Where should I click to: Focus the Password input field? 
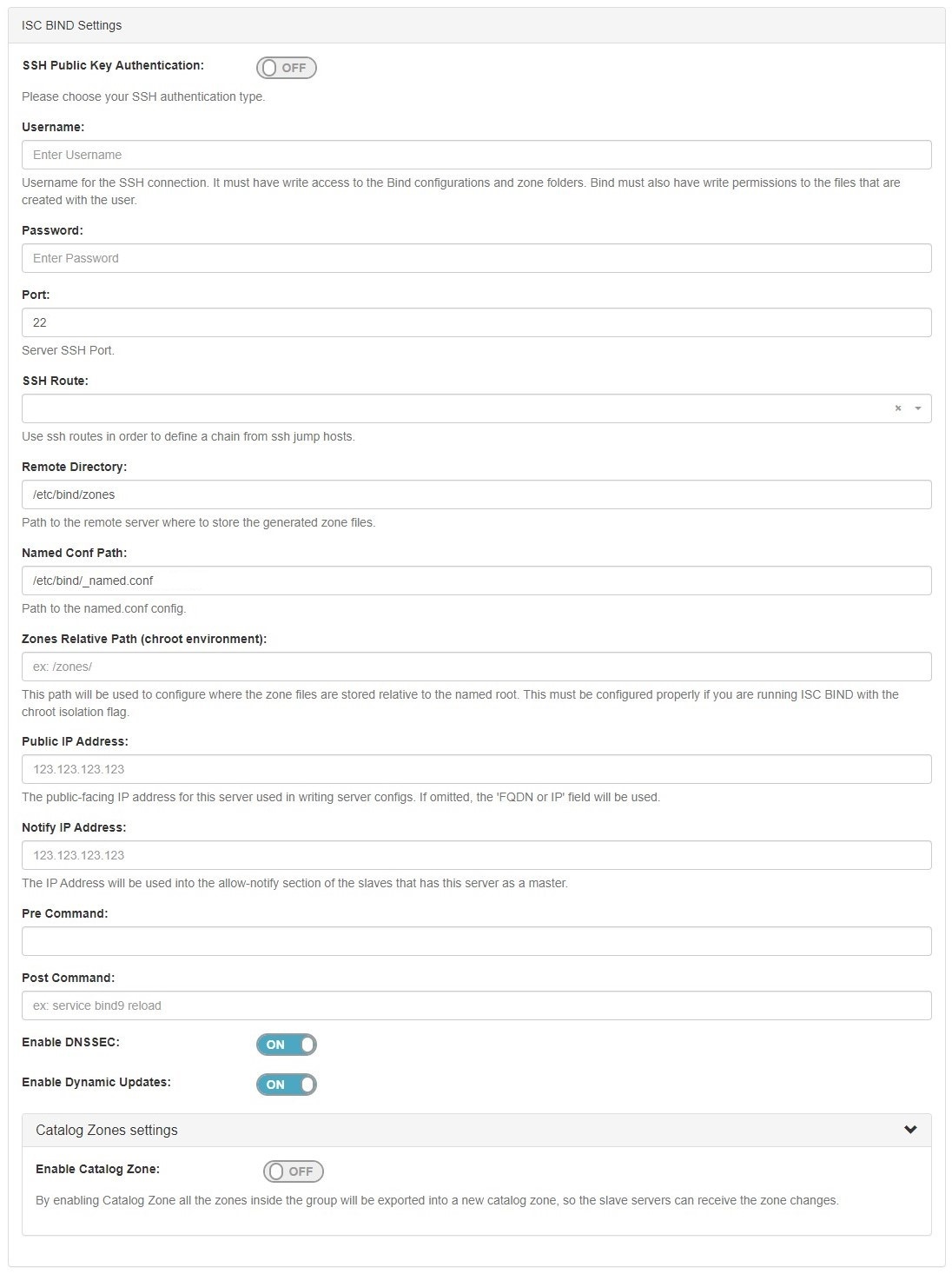476,258
